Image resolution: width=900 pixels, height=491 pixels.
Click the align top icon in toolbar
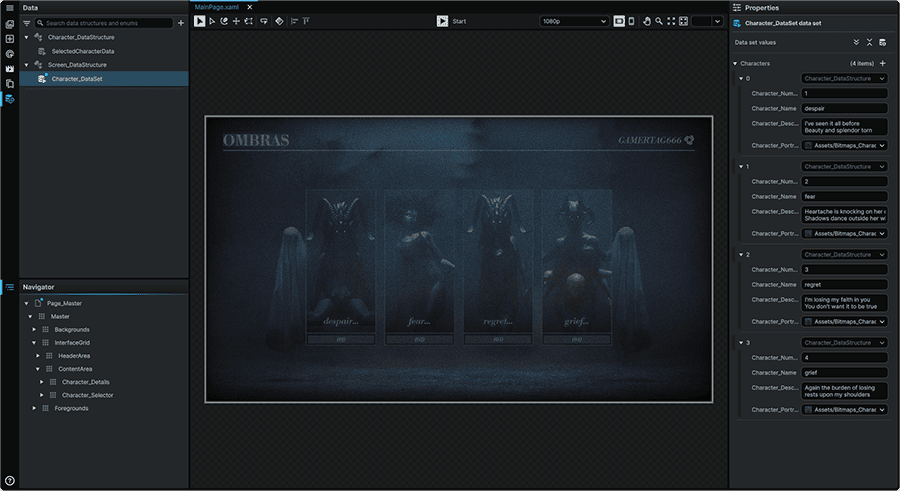pos(306,21)
